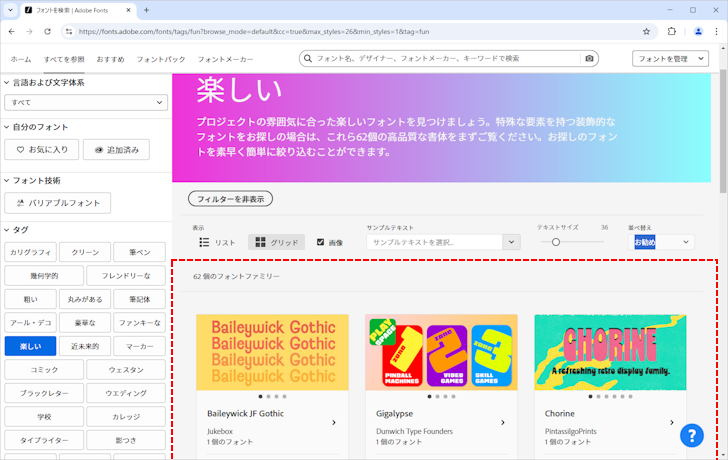This screenshot has width=728, height=460.
Task: Open a new browser tab
Action: coord(146,10)
